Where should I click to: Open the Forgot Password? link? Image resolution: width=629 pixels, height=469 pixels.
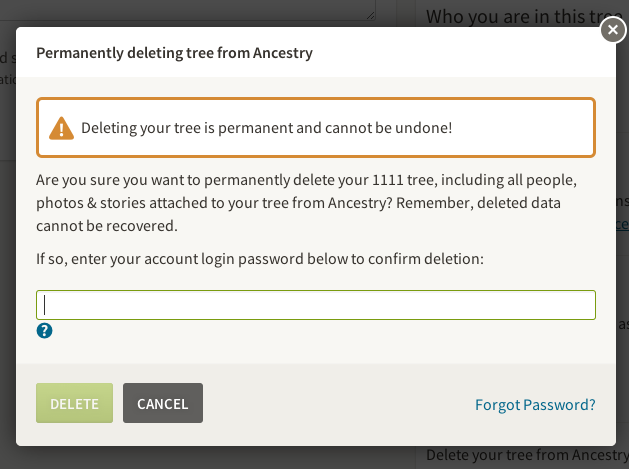click(x=535, y=405)
